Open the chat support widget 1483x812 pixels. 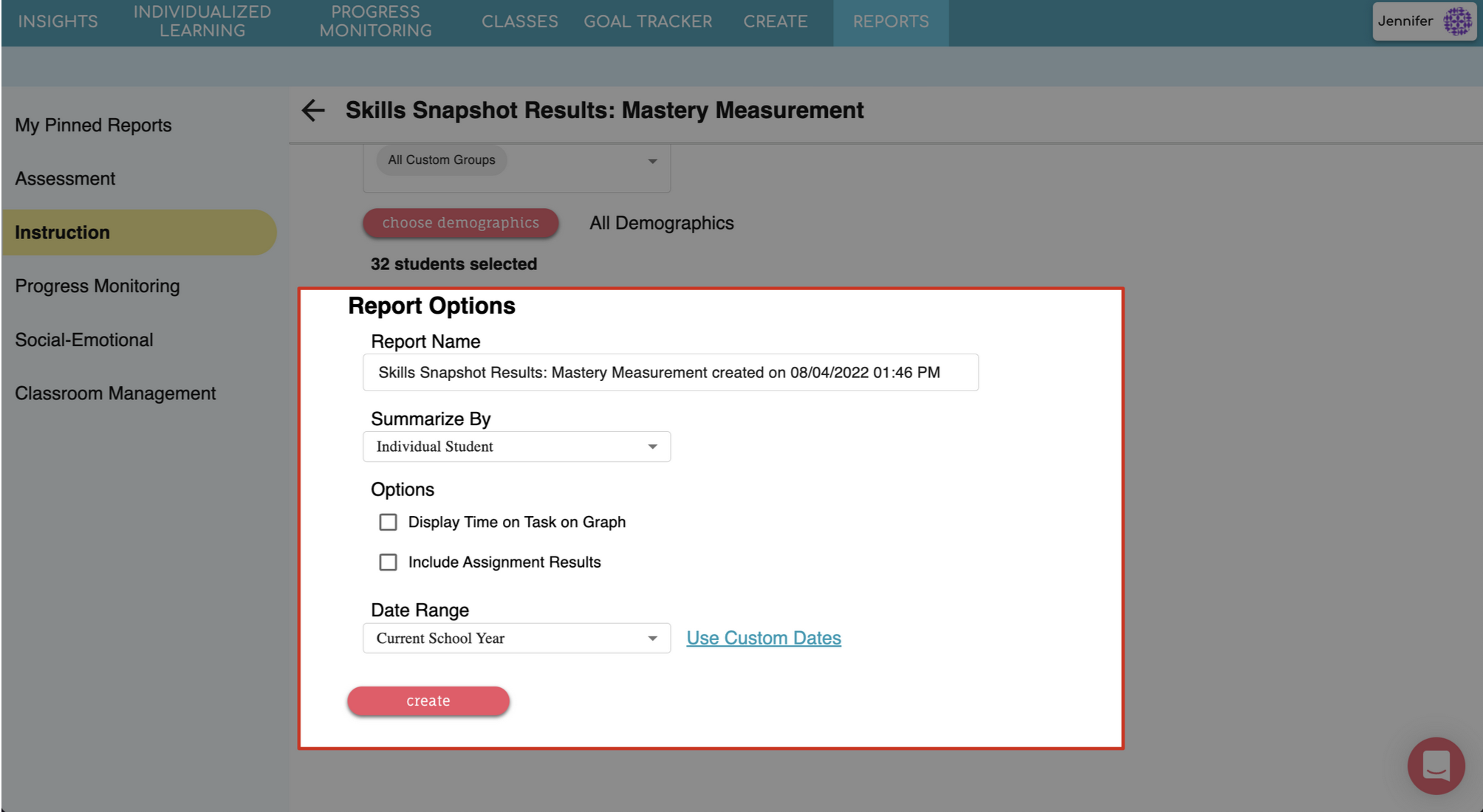click(x=1436, y=765)
